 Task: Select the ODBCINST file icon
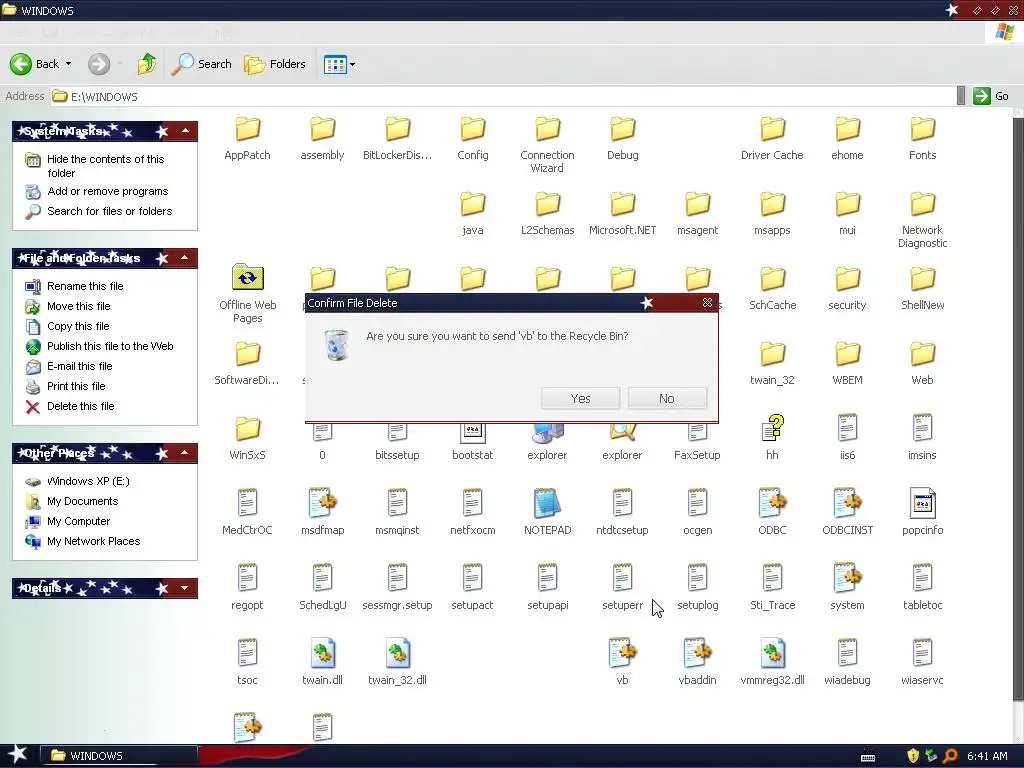(x=847, y=504)
